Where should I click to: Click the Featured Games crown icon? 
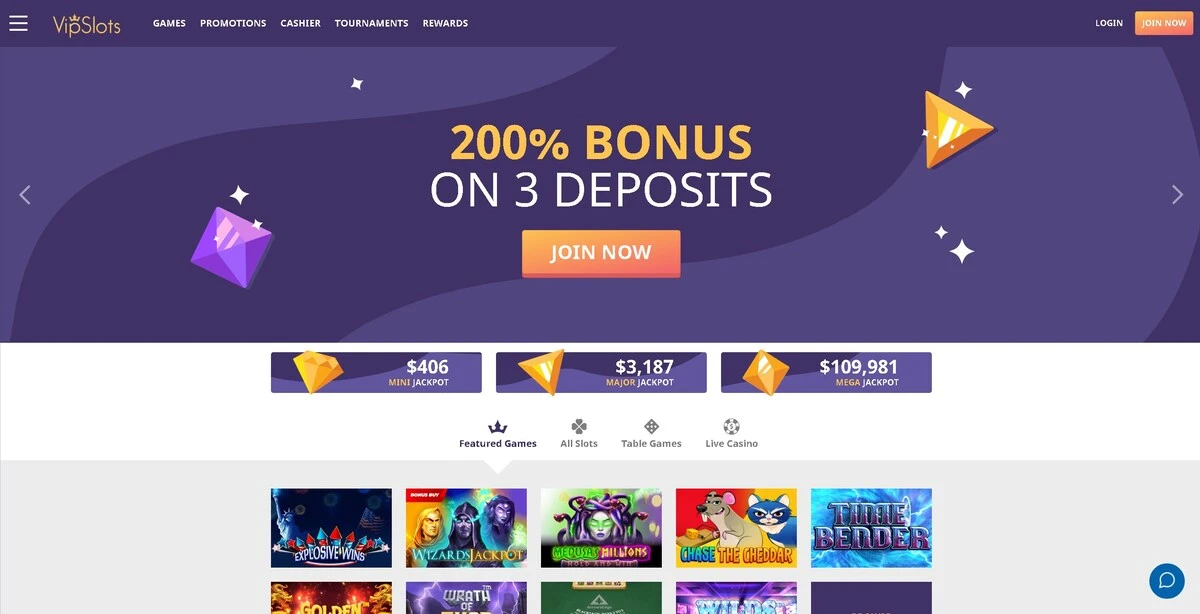tap(497, 427)
